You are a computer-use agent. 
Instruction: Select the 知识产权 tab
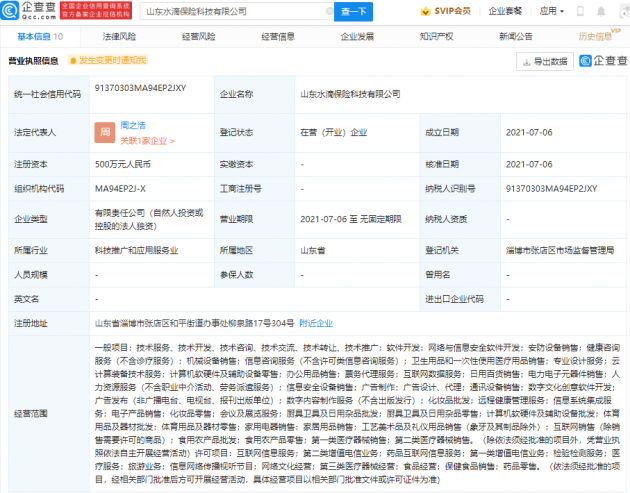437,36
